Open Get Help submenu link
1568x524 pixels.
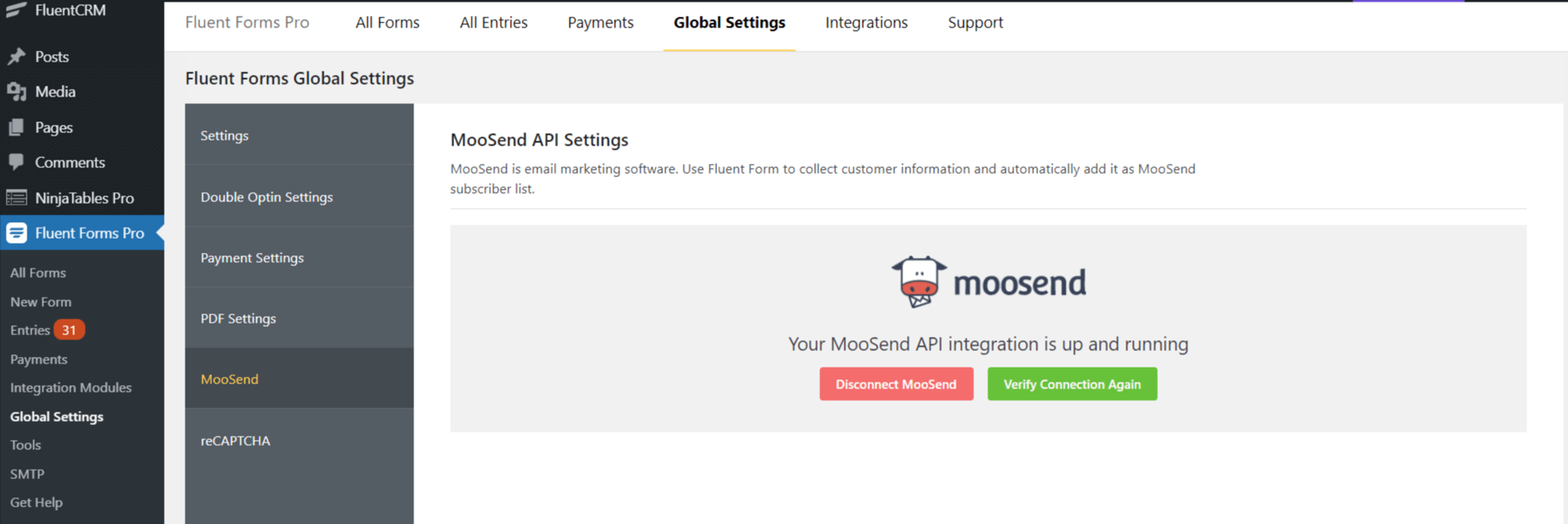coord(36,502)
